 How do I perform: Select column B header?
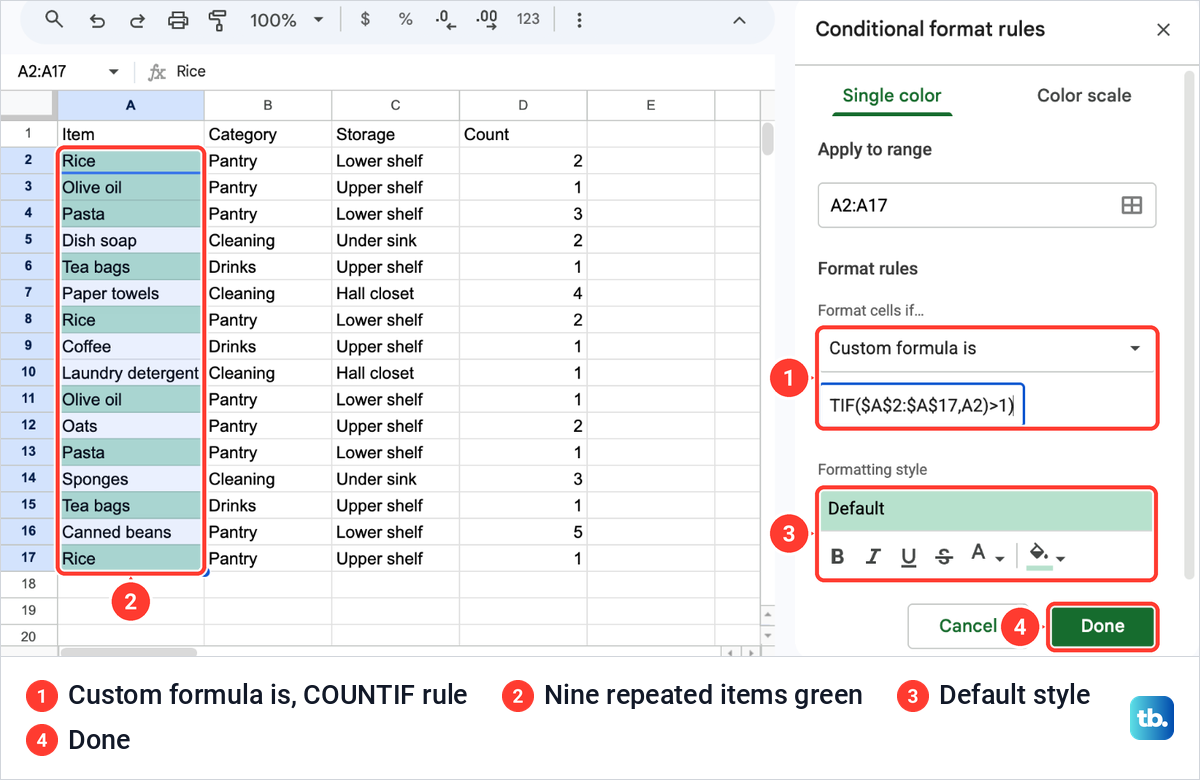pos(268,105)
